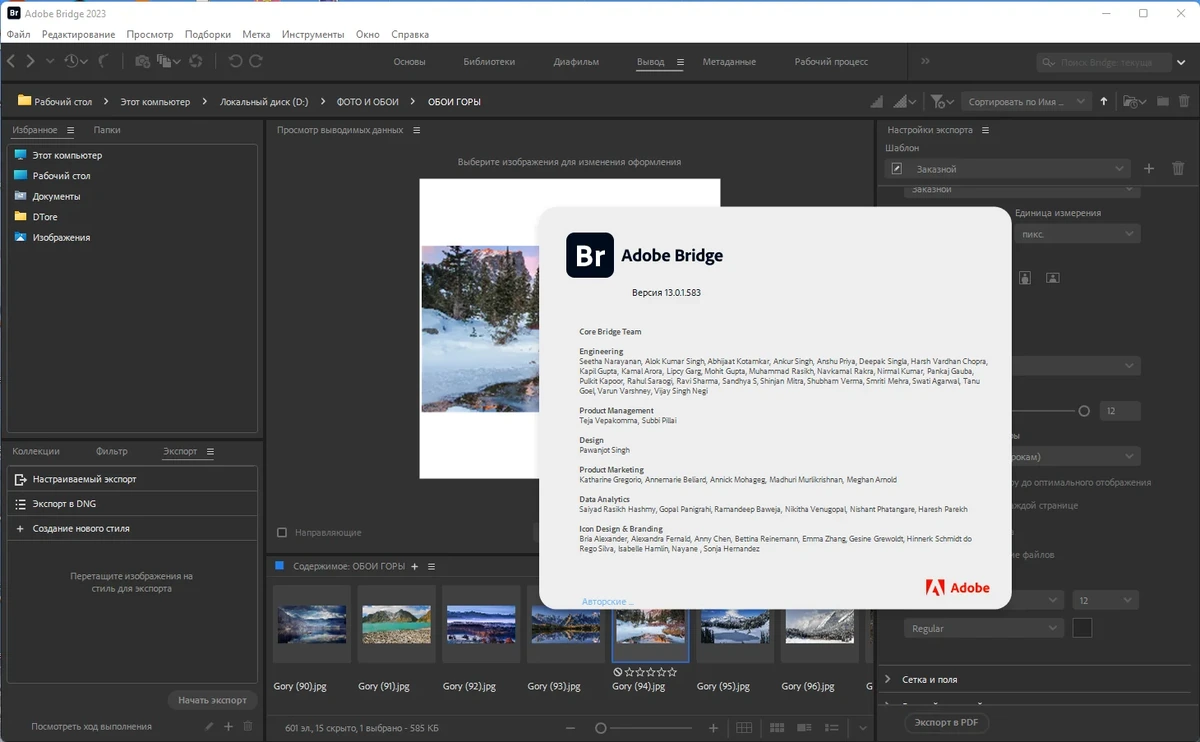The width and height of the screenshot is (1200, 742).
Task: Switch to the Коллекции tab
Action: tap(36, 452)
